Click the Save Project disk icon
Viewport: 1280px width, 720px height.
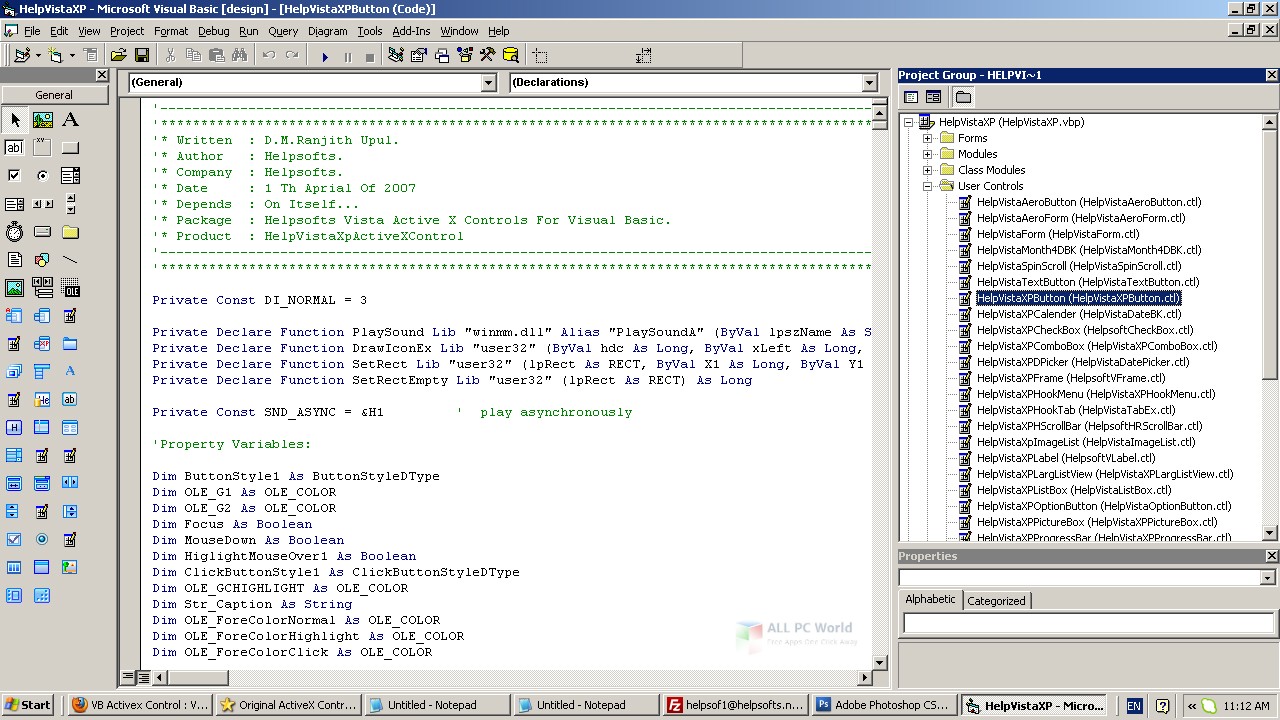pyautogui.click(x=141, y=56)
